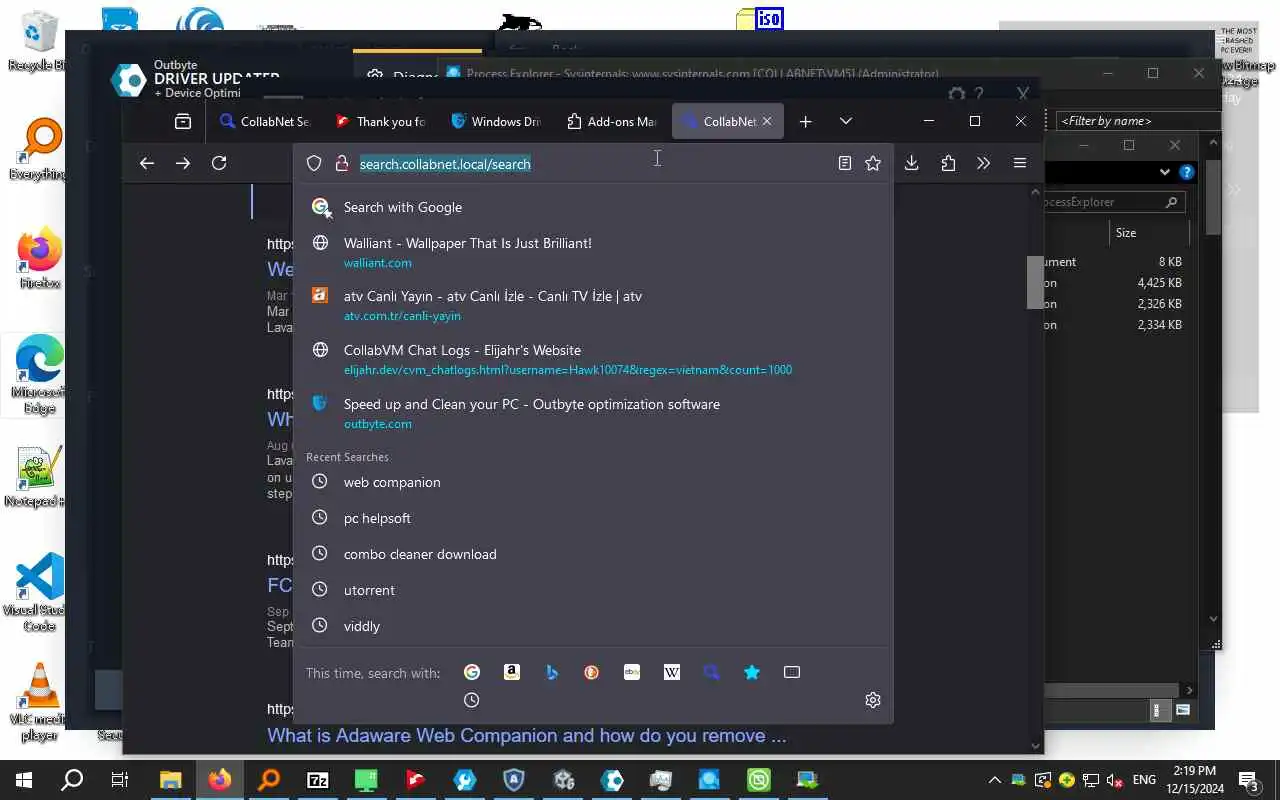Viewport: 1280px width, 800px height.
Task: Show tracking protection shield info
Action: 314,163
